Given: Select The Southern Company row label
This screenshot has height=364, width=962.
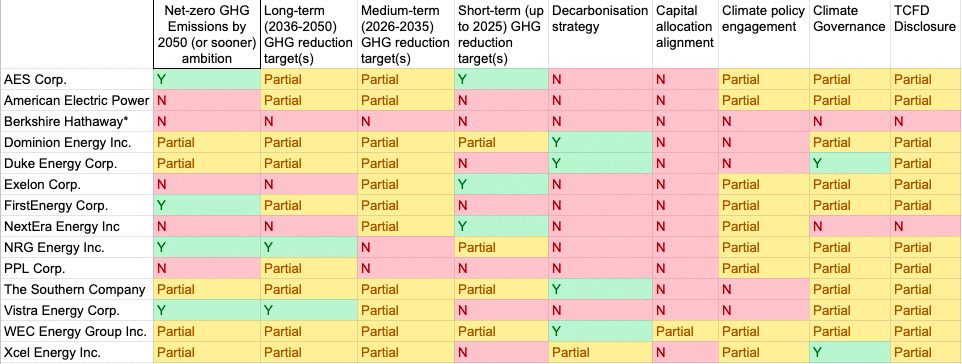Looking at the screenshot, I should 77,289.
